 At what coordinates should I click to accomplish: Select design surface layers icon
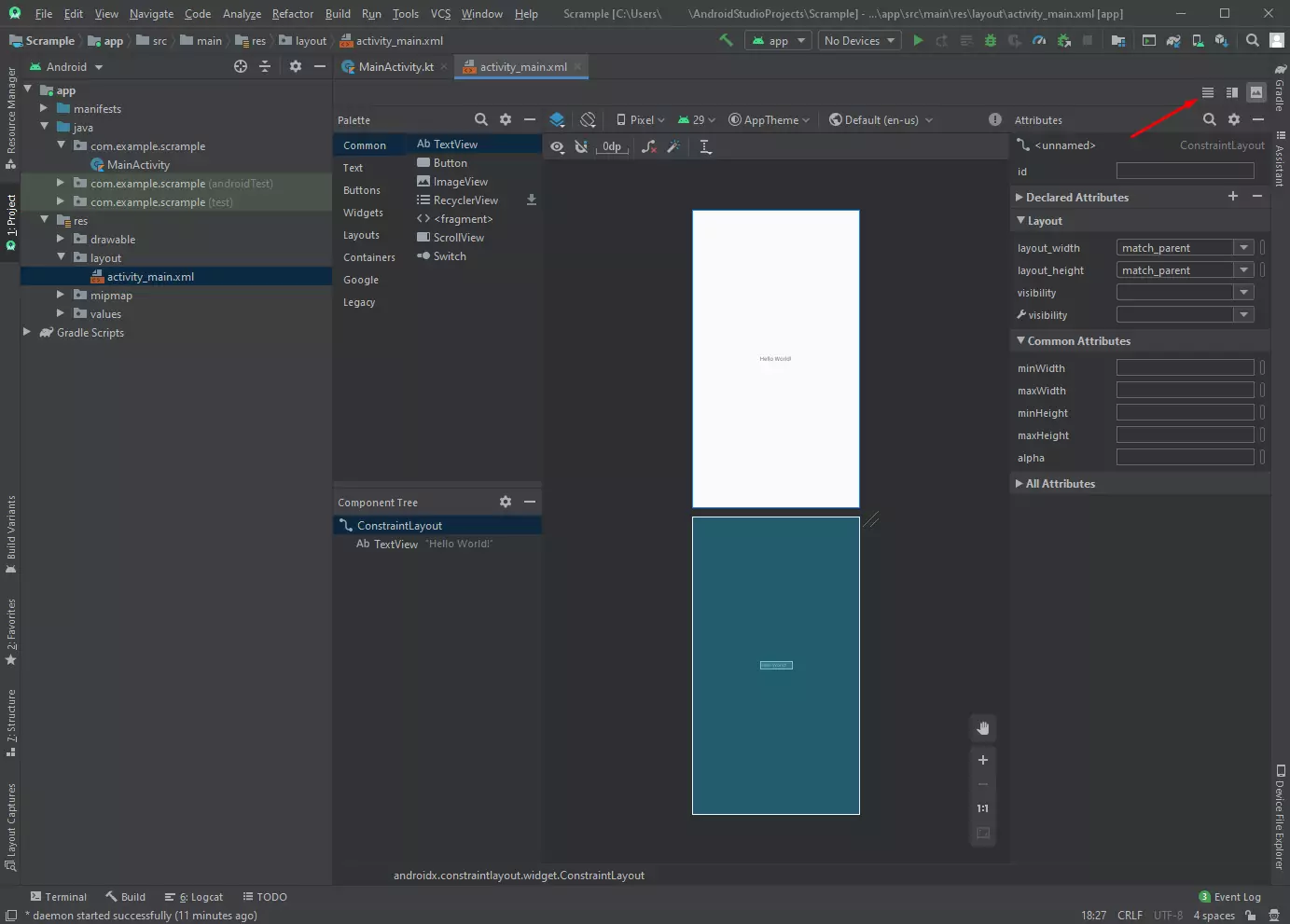[x=557, y=119]
